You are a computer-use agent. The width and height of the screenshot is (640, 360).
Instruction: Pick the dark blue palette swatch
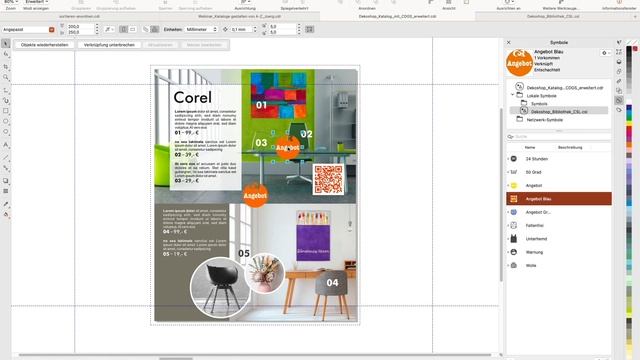pos(629,107)
